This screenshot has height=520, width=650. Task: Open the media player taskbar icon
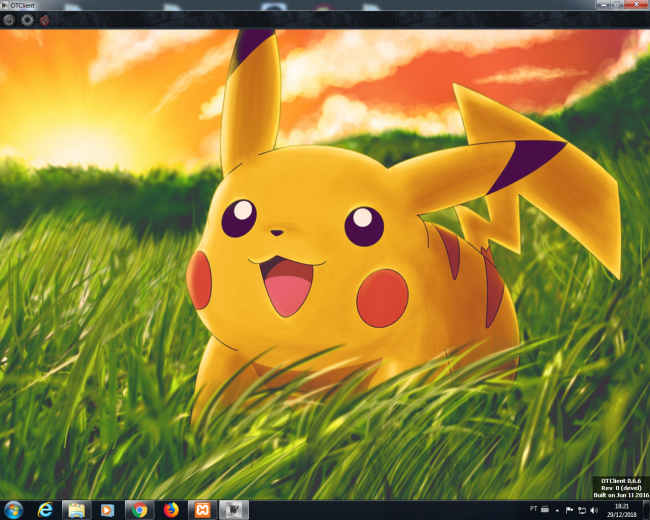point(107,510)
